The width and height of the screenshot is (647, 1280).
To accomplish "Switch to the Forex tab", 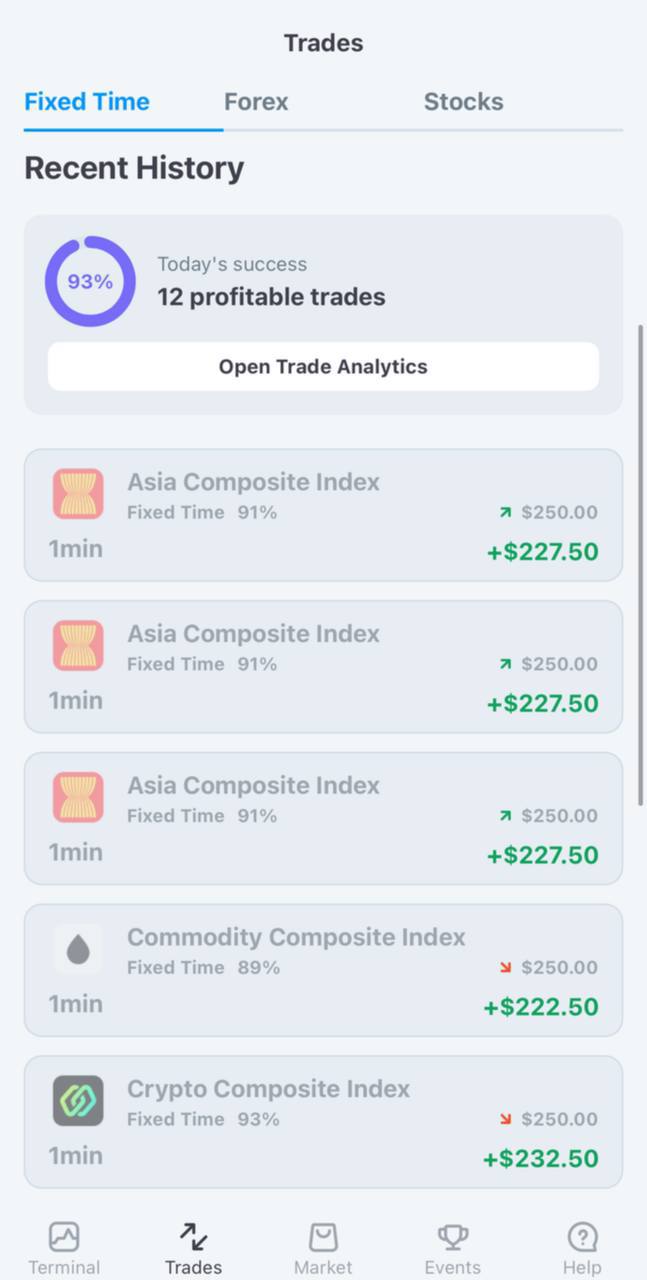I will [x=256, y=102].
